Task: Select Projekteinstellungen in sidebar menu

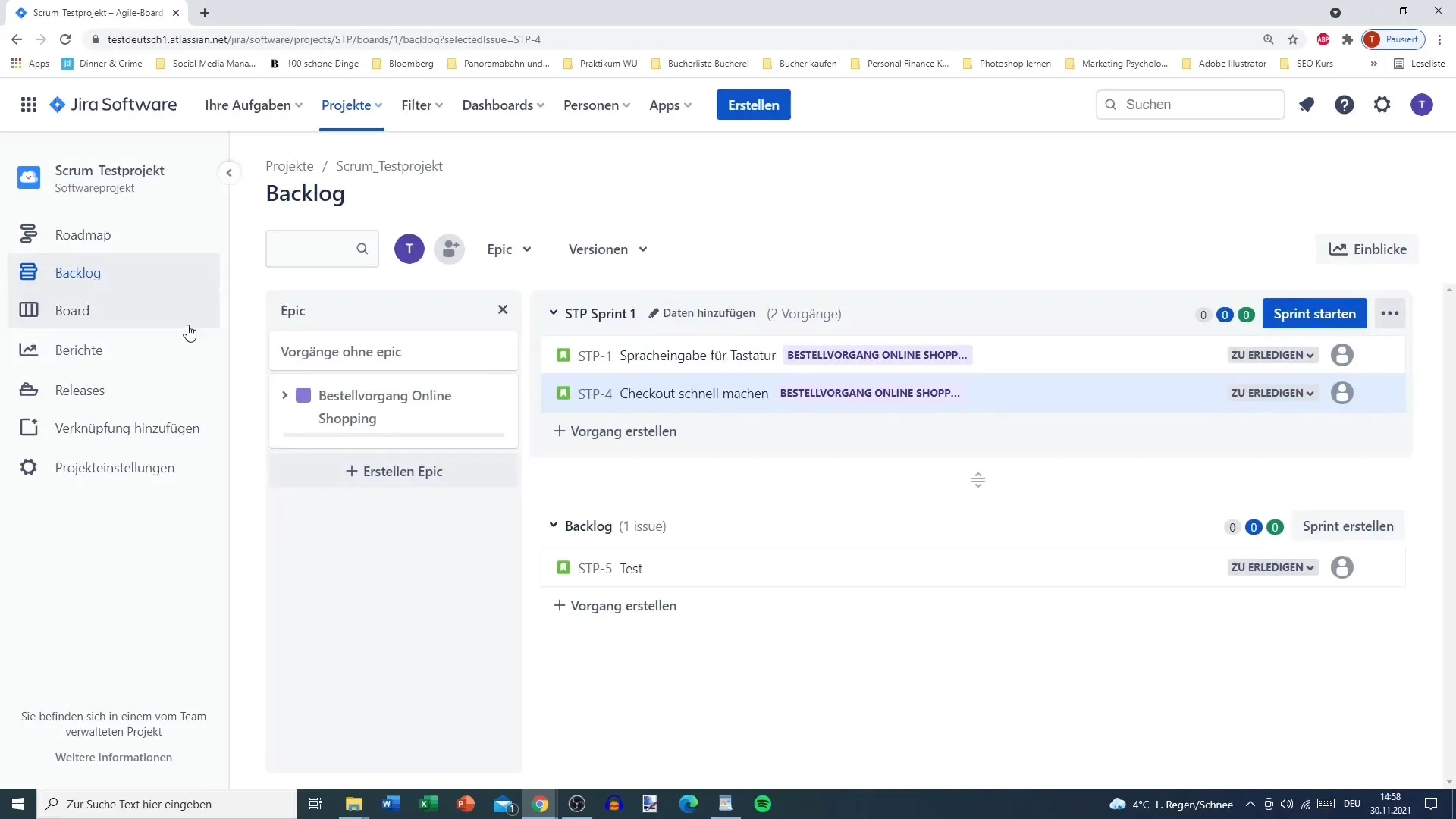Action: (x=115, y=467)
